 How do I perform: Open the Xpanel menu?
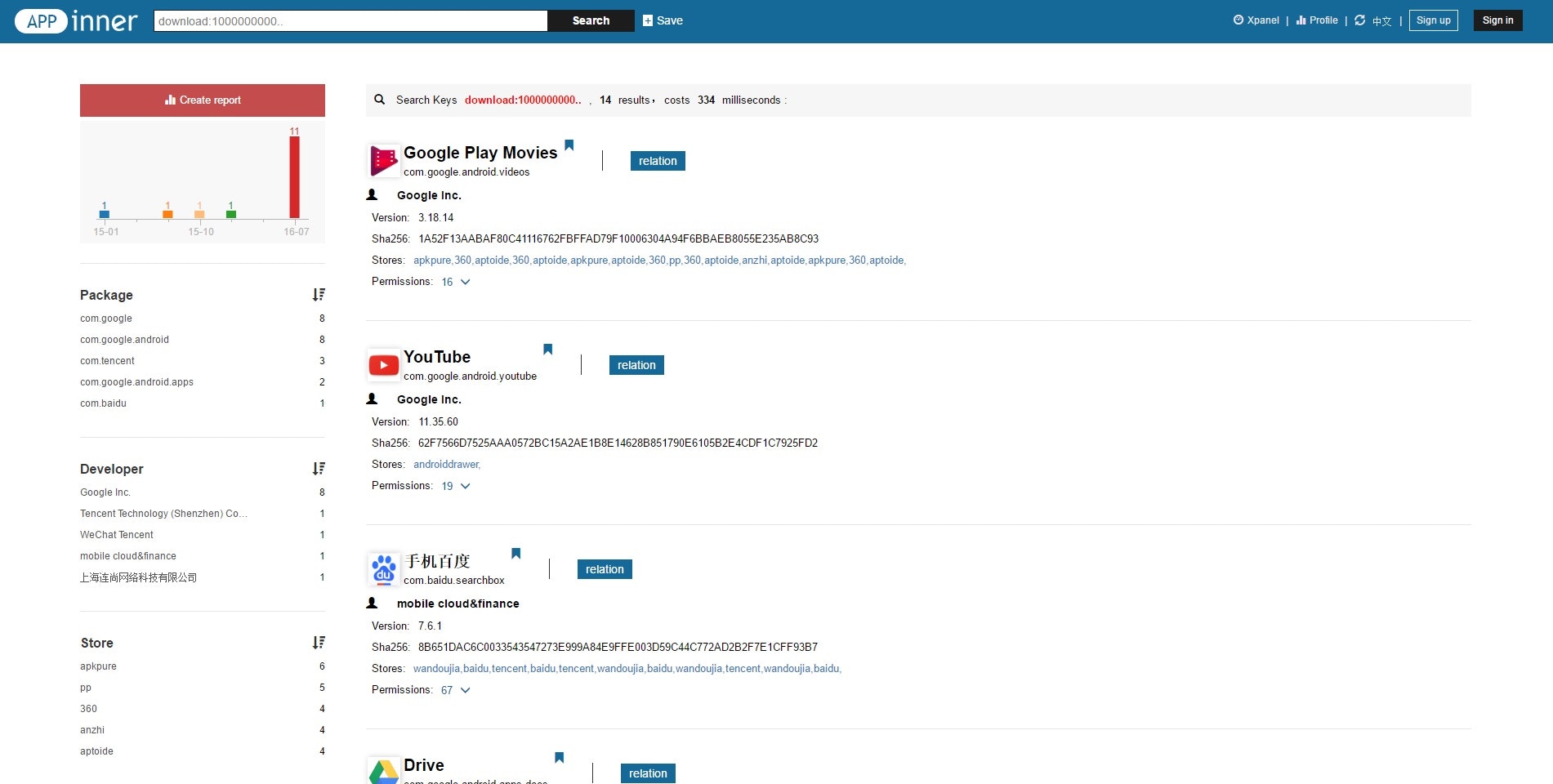pos(1256,20)
